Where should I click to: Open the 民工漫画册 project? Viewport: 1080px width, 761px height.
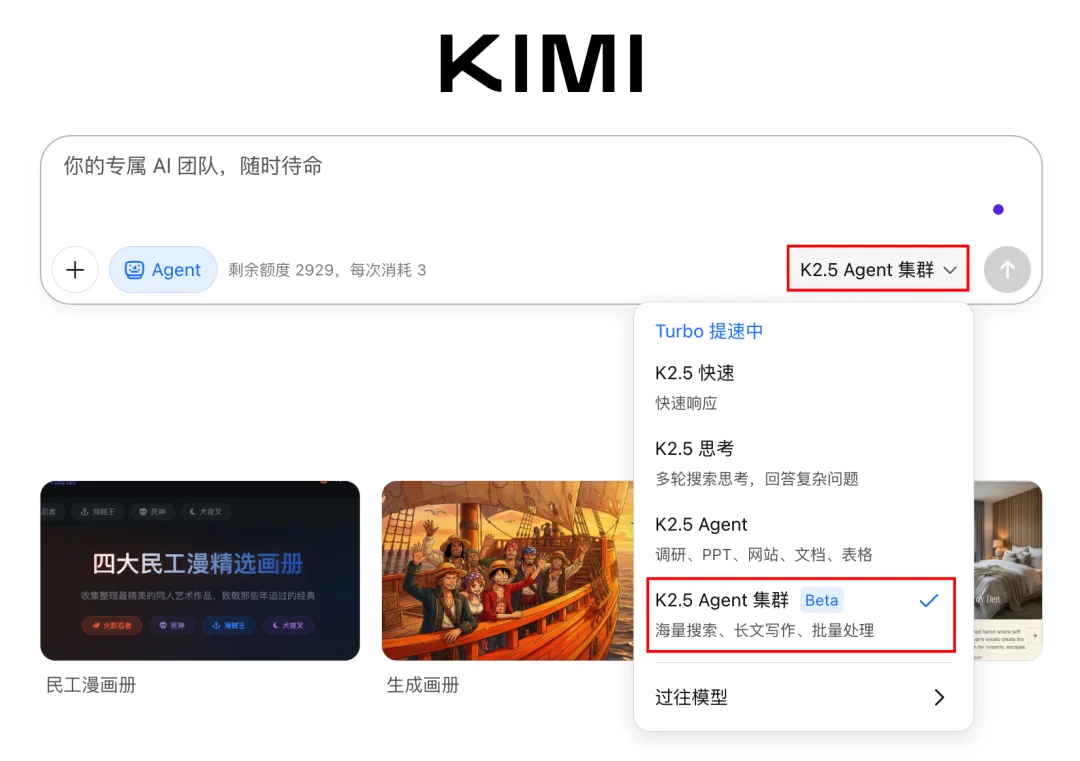click(x=92, y=685)
